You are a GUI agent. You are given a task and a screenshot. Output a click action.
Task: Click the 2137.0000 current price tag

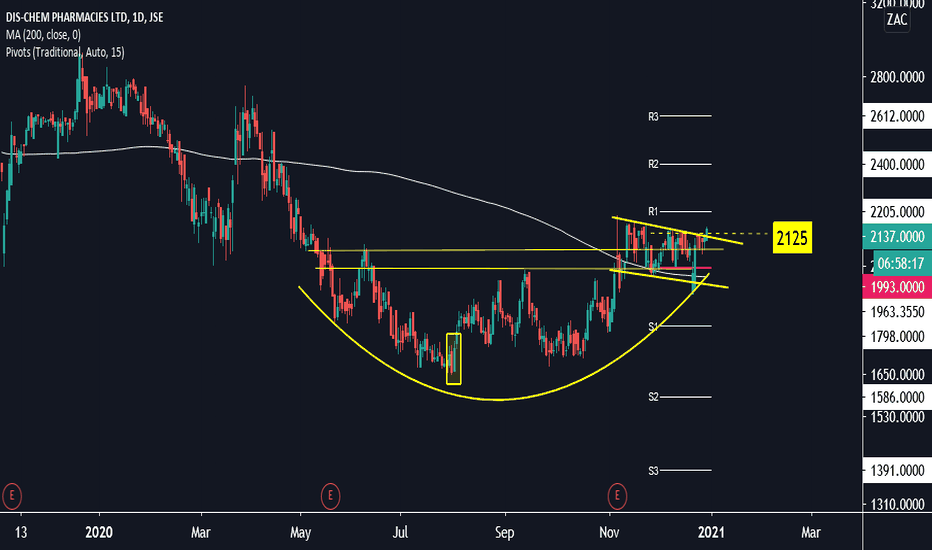(x=897, y=237)
